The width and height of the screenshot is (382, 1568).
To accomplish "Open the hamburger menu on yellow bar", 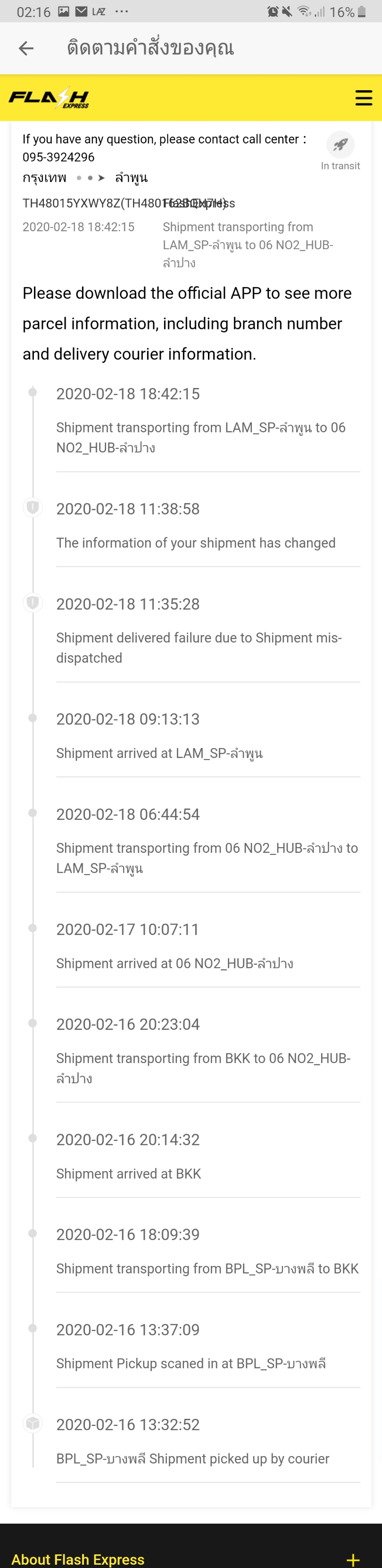I will click(363, 98).
